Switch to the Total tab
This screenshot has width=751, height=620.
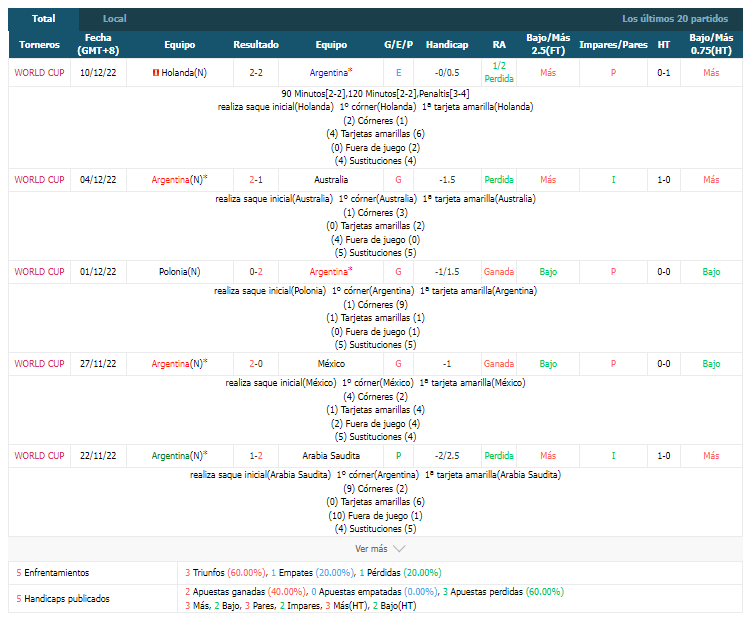tap(44, 19)
